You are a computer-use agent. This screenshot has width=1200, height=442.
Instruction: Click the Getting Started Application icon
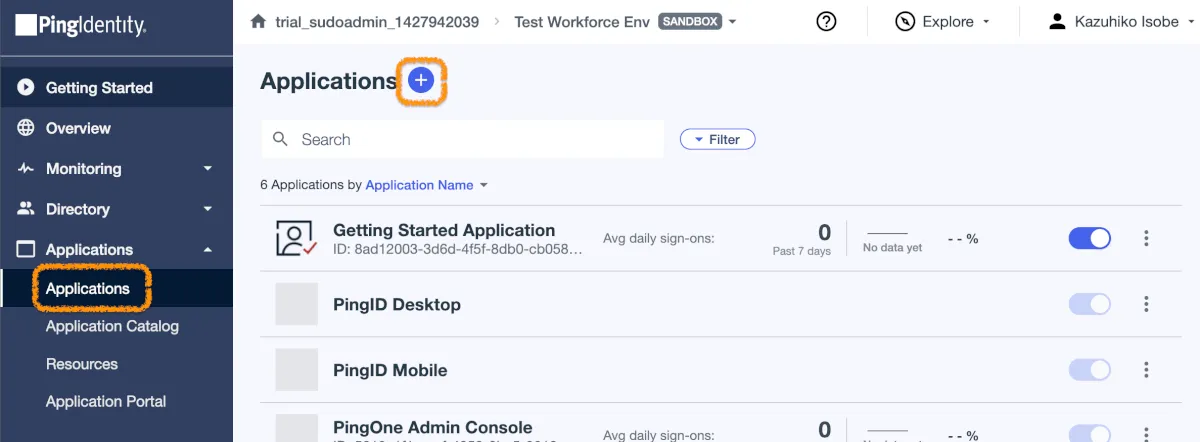coord(296,238)
